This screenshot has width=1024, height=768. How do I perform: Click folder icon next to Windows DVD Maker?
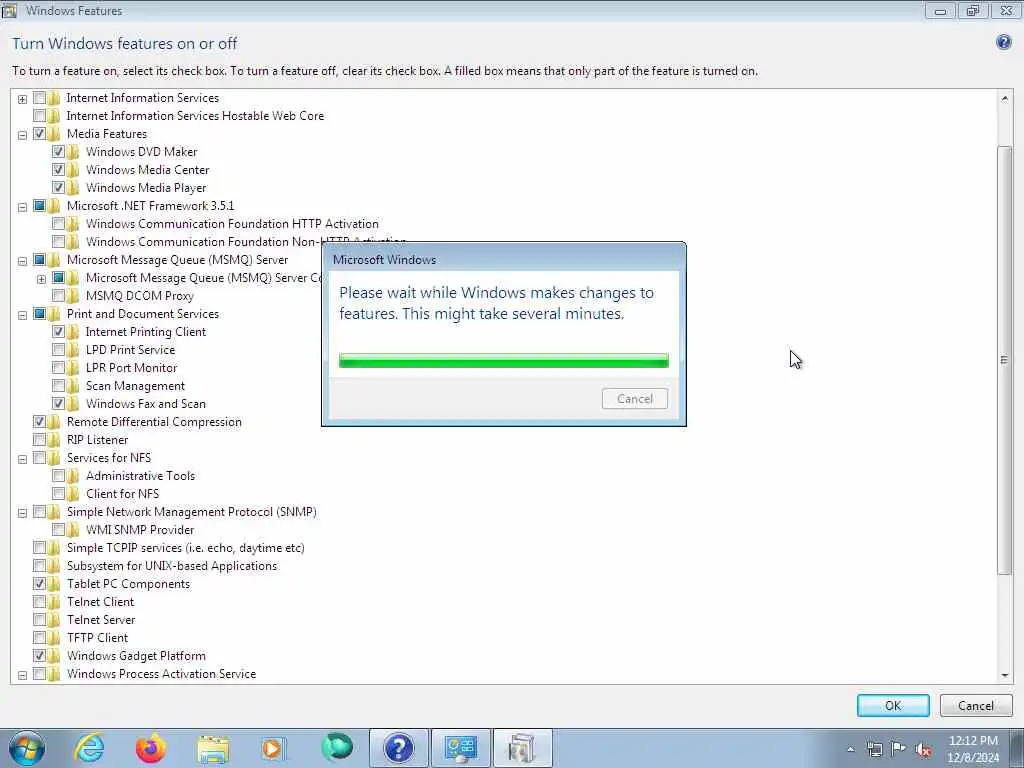(x=73, y=152)
